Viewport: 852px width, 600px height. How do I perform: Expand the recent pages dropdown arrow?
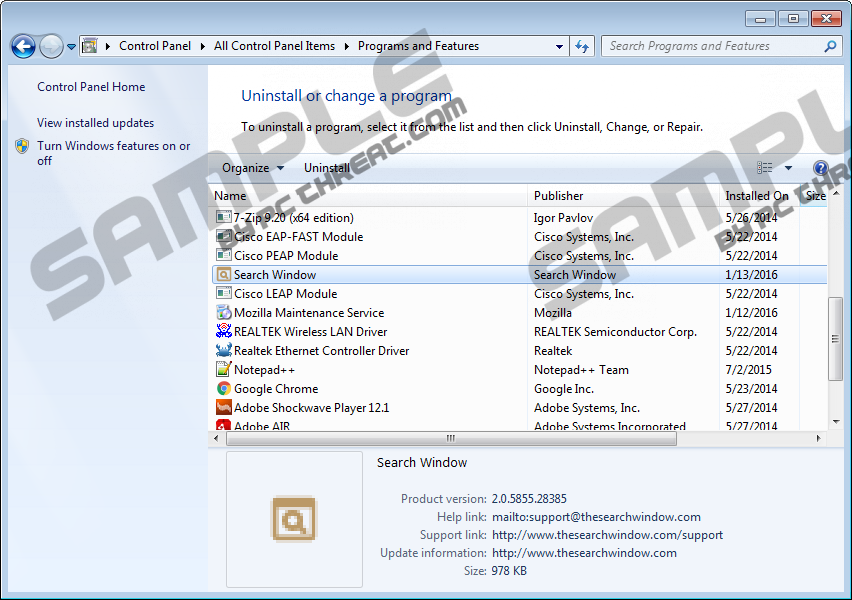tap(72, 46)
